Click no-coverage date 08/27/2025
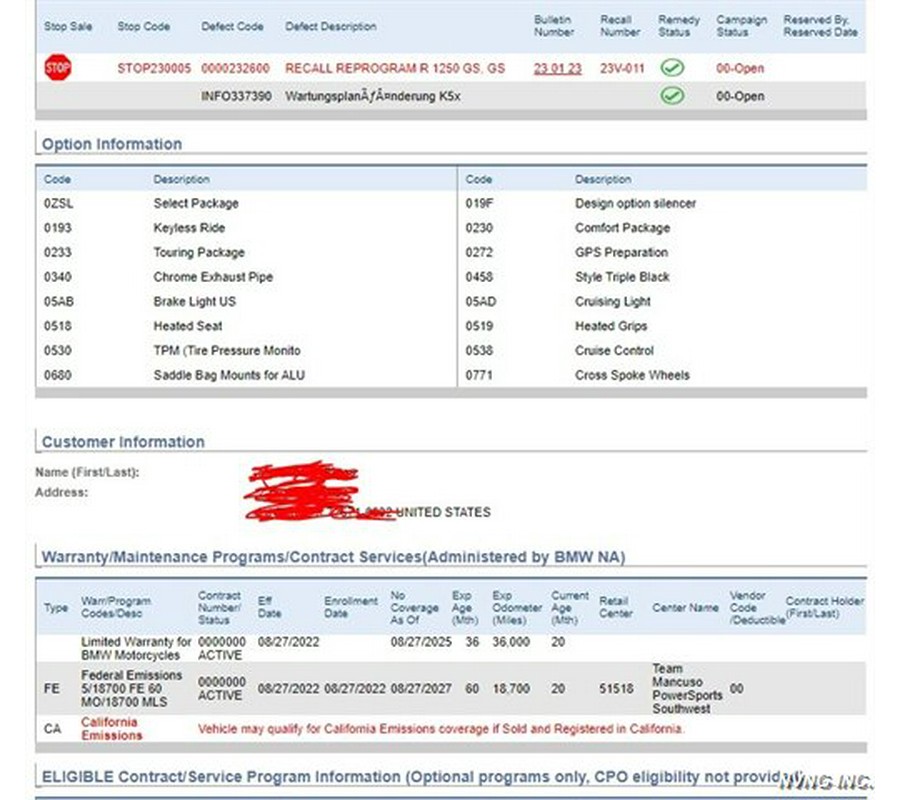This screenshot has height=800, width=900. (x=421, y=642)
